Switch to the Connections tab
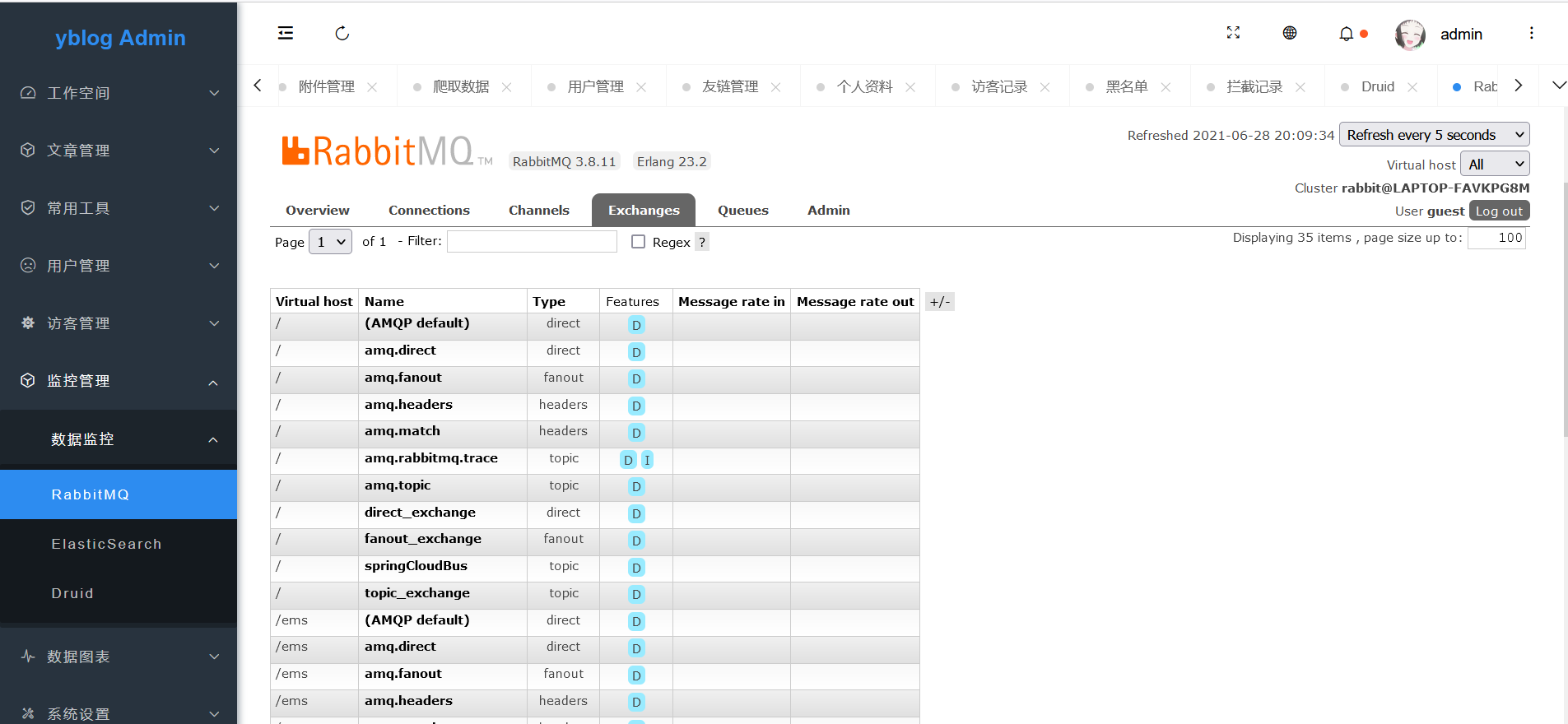Image resolution: width=1568 pixels, height=724 pixels. (x=429, y=211)
